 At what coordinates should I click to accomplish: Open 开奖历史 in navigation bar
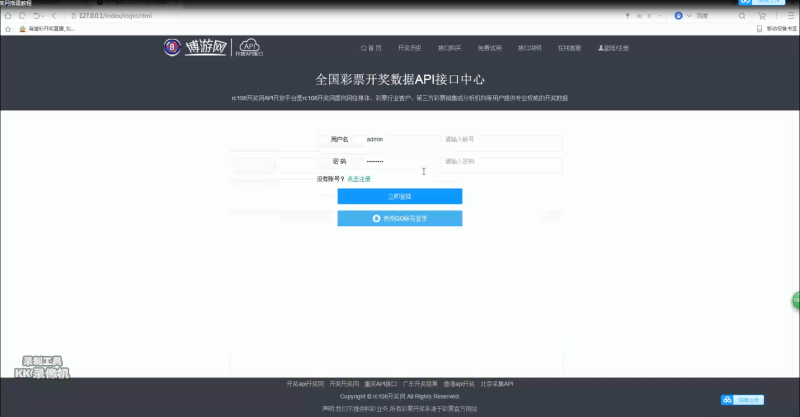(x=409, y=48)
